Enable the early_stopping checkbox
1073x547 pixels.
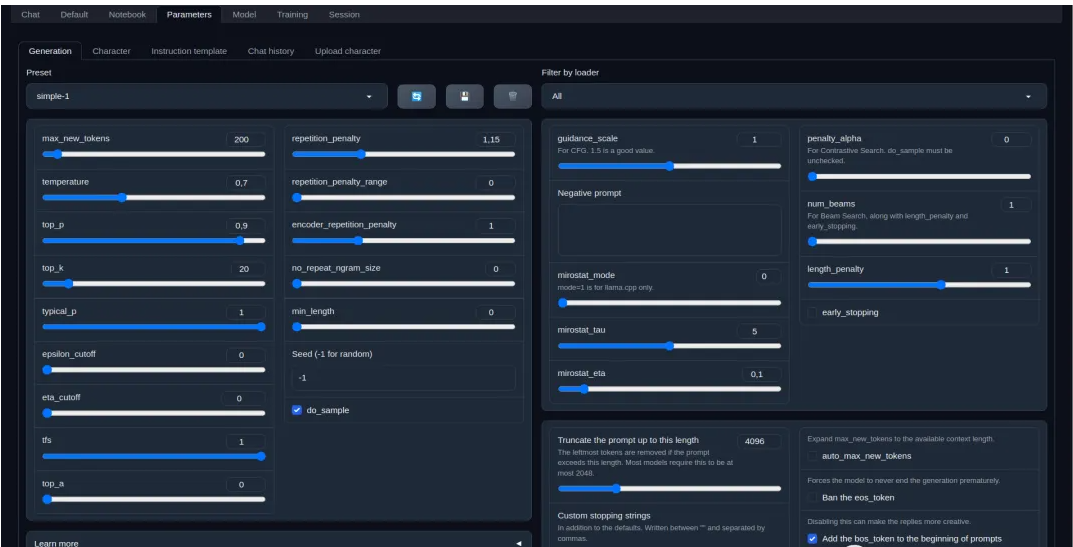(812, 312)
